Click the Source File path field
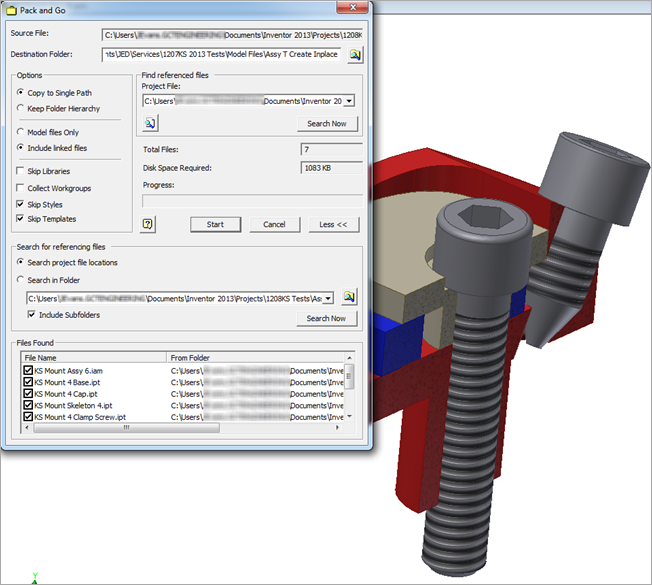This screenshot has width=652, height=585. point(232,35)
